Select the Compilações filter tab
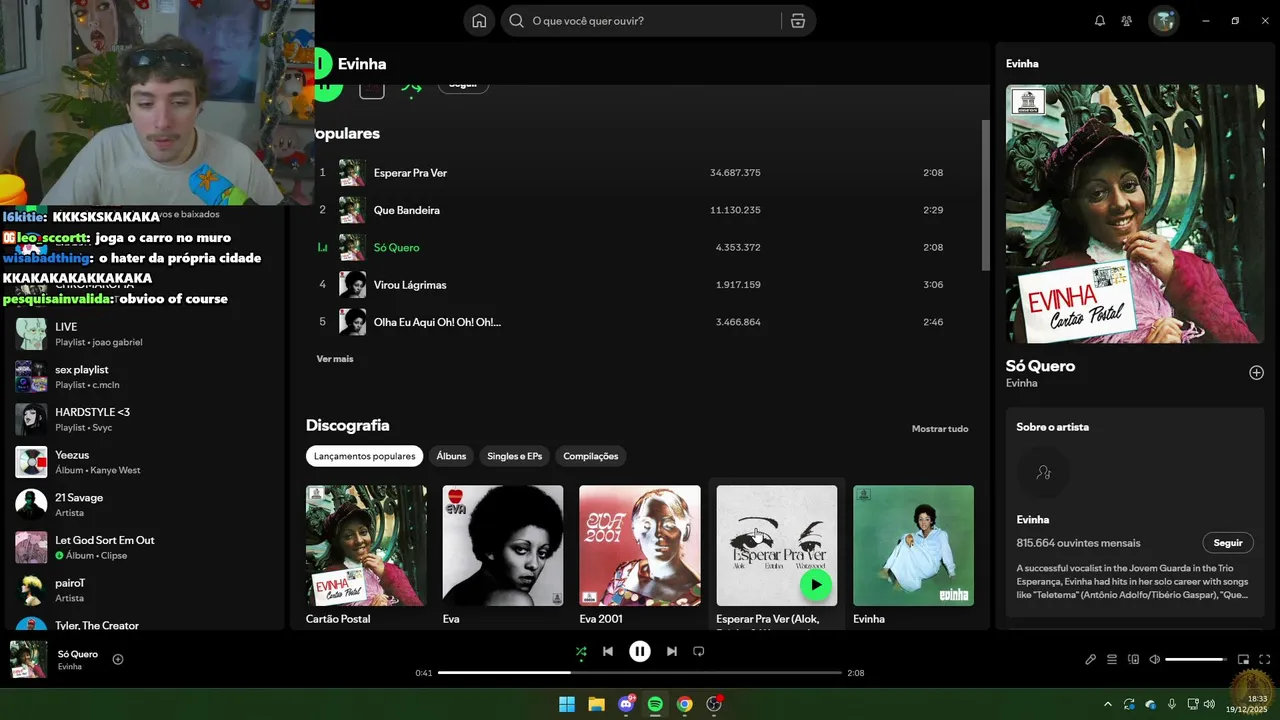Viewport: 1280px width, 720px height. pos(591,456)
